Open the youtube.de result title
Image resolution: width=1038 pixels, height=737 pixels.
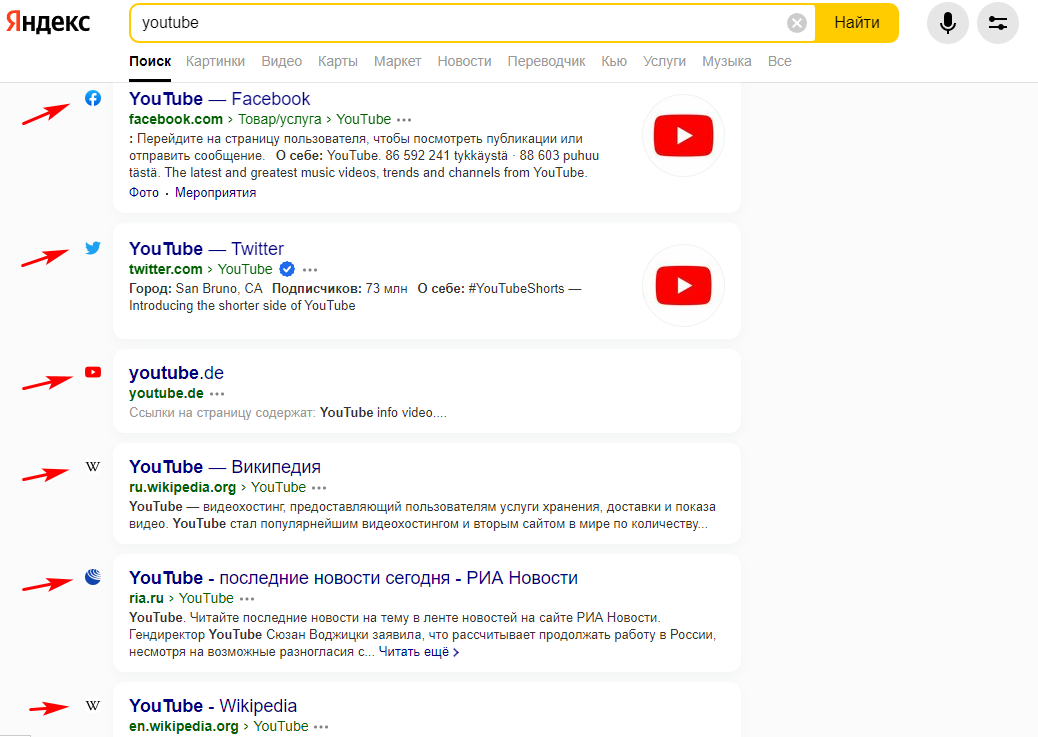[176, 372]
